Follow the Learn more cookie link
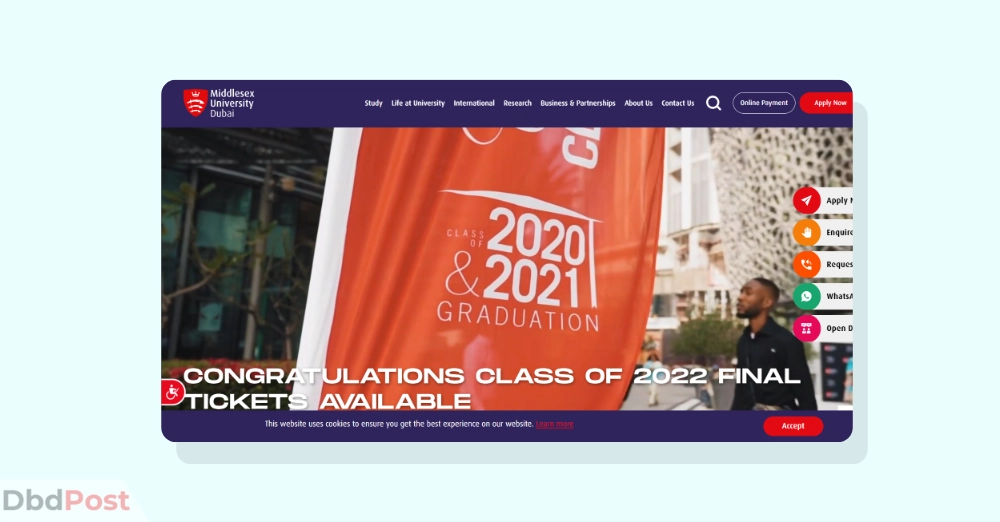The image size is (1000, 522). pyautogui.click(x=554, y=424)
